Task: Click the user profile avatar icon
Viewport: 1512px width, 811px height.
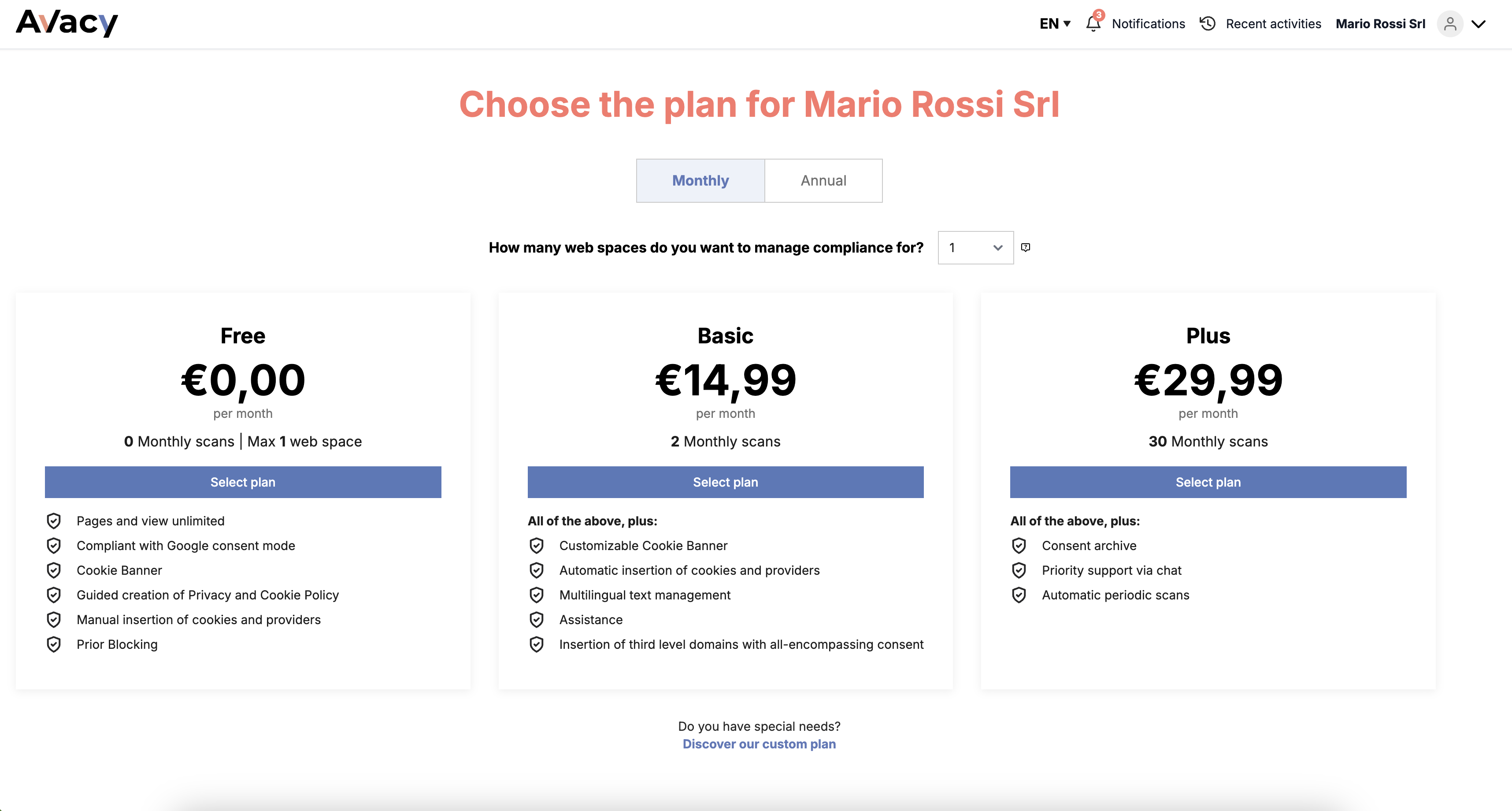Action: (1450, 24)
